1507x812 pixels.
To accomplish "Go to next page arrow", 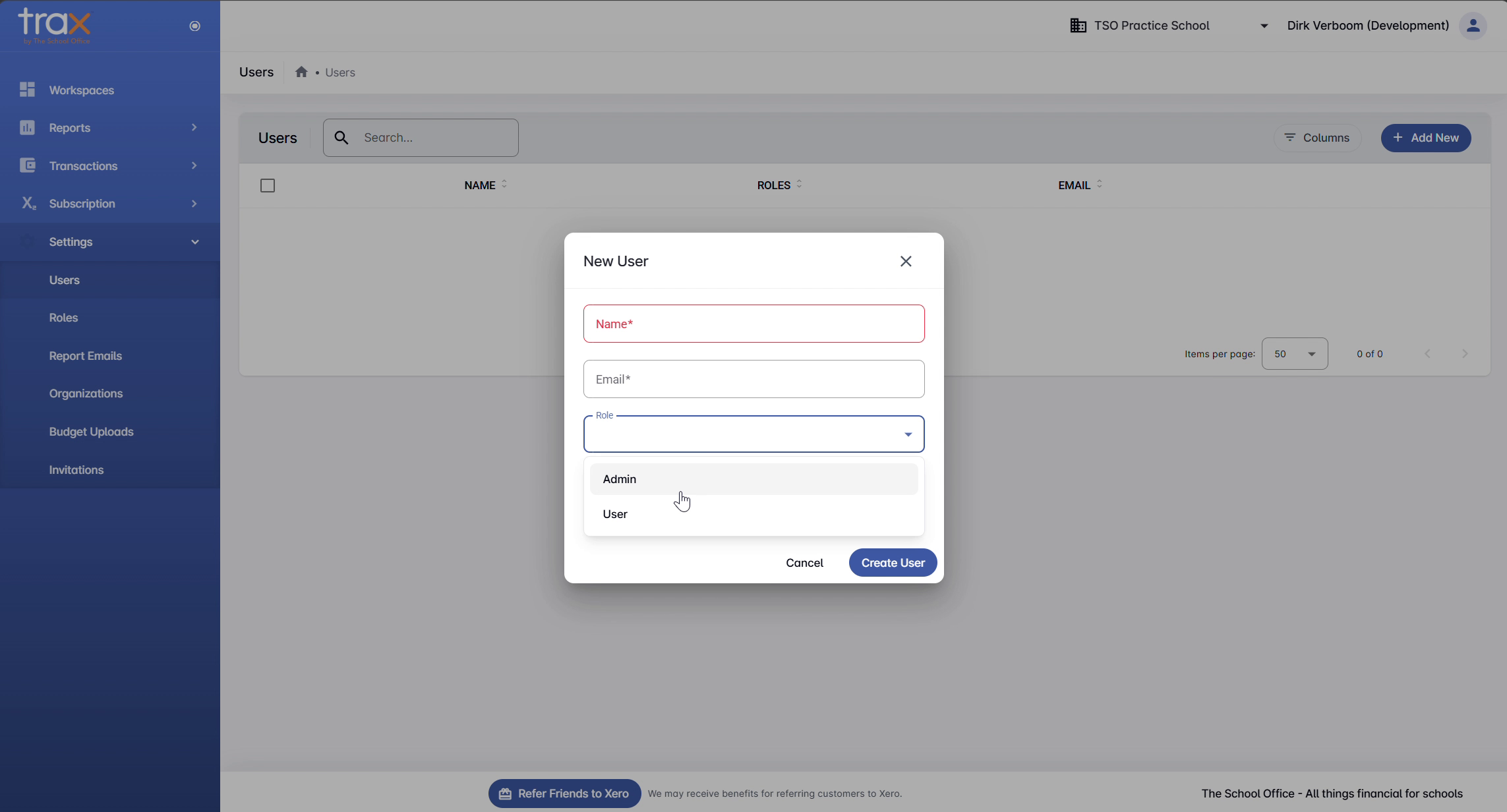I will (x=1465, y=354).
